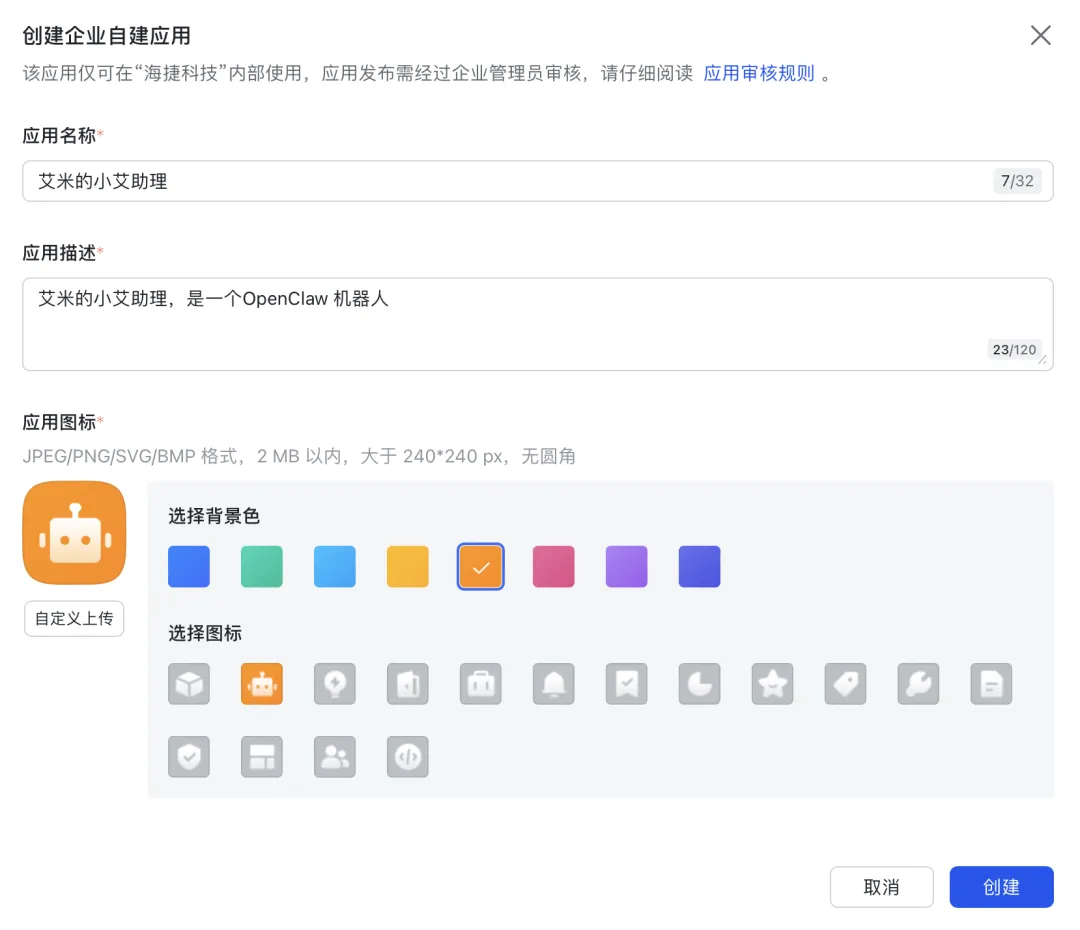Open the 应用审核规则 link

tap(759, 74)
